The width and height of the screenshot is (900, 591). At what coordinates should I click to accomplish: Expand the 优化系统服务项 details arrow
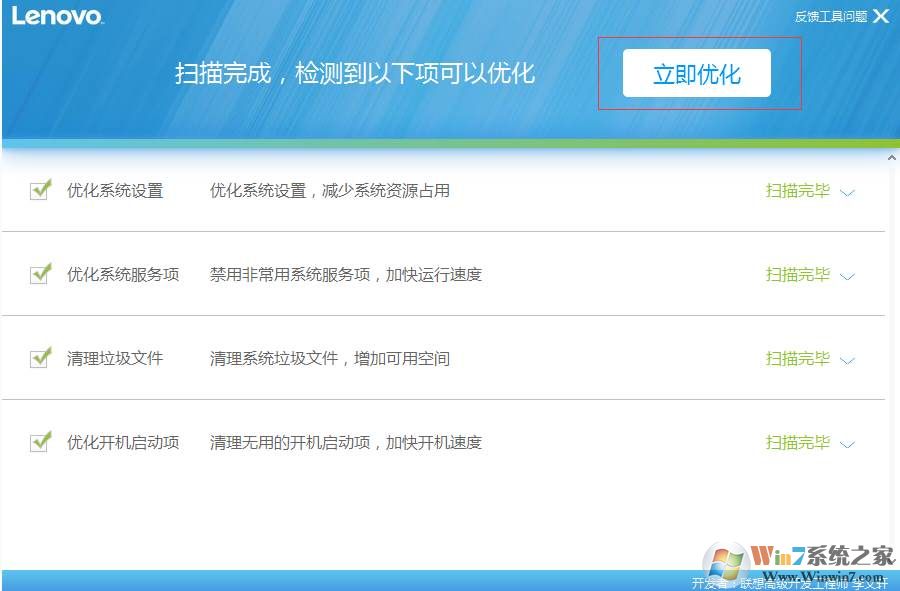847,277
